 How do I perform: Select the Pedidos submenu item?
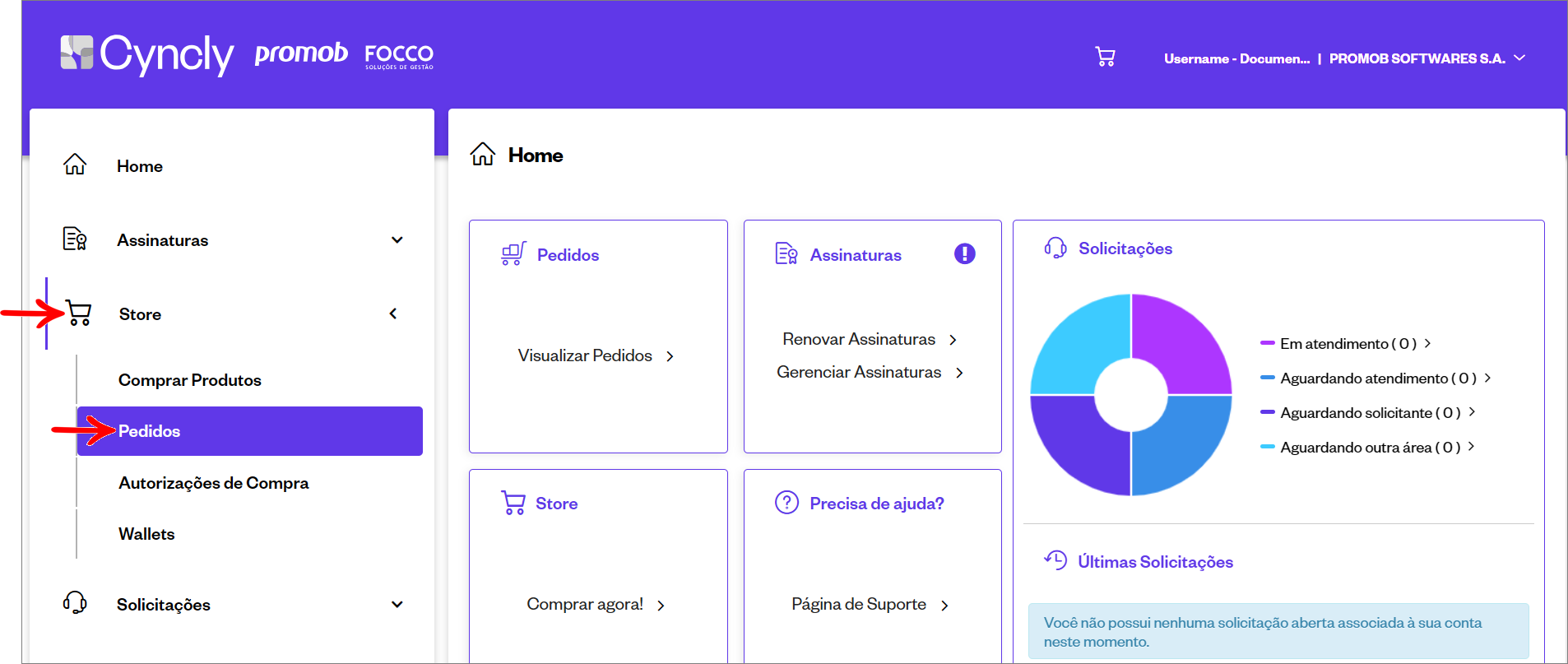pos(250,431)
